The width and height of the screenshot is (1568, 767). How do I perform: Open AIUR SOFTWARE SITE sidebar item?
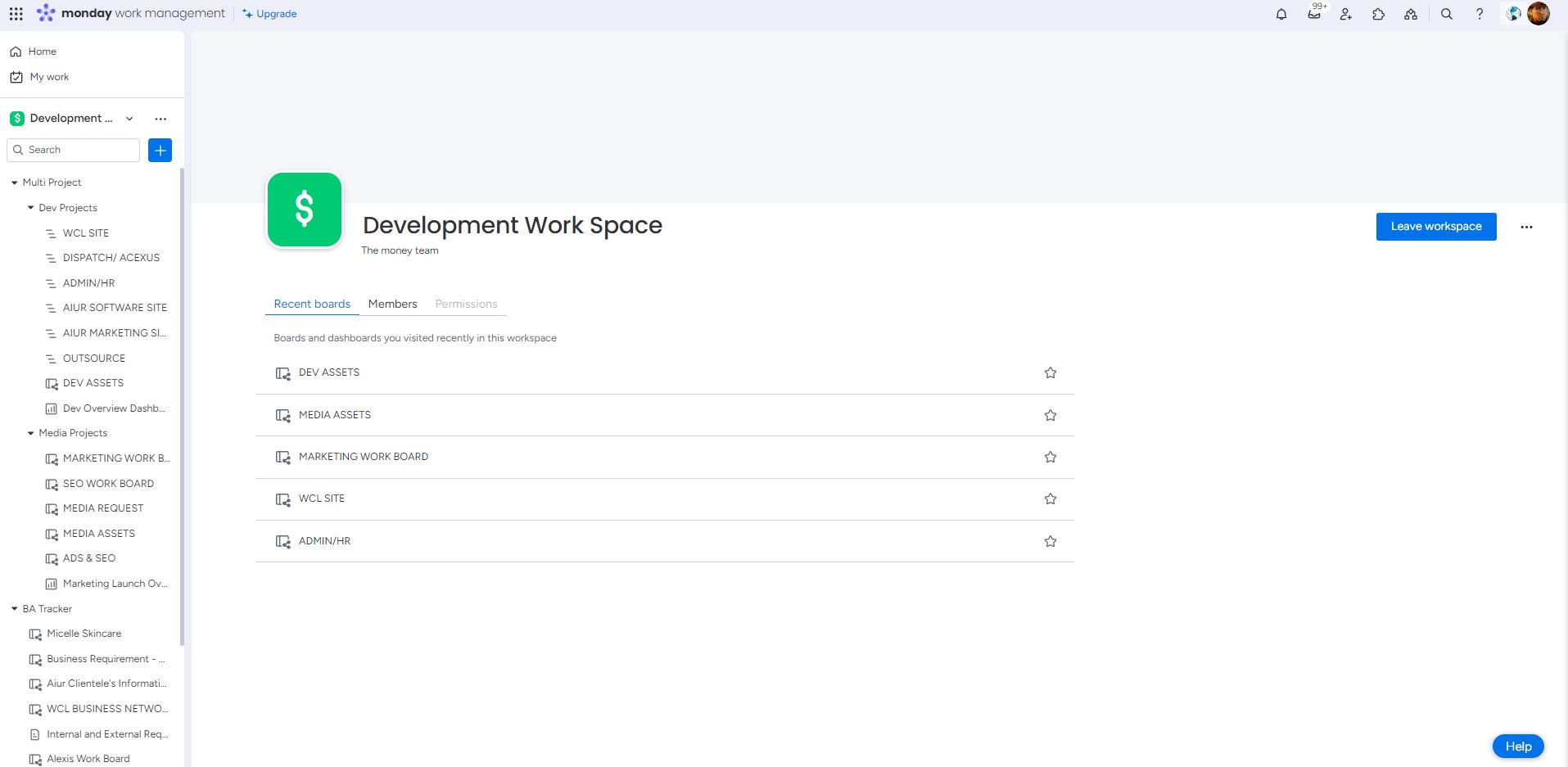(x=115, y=308)
